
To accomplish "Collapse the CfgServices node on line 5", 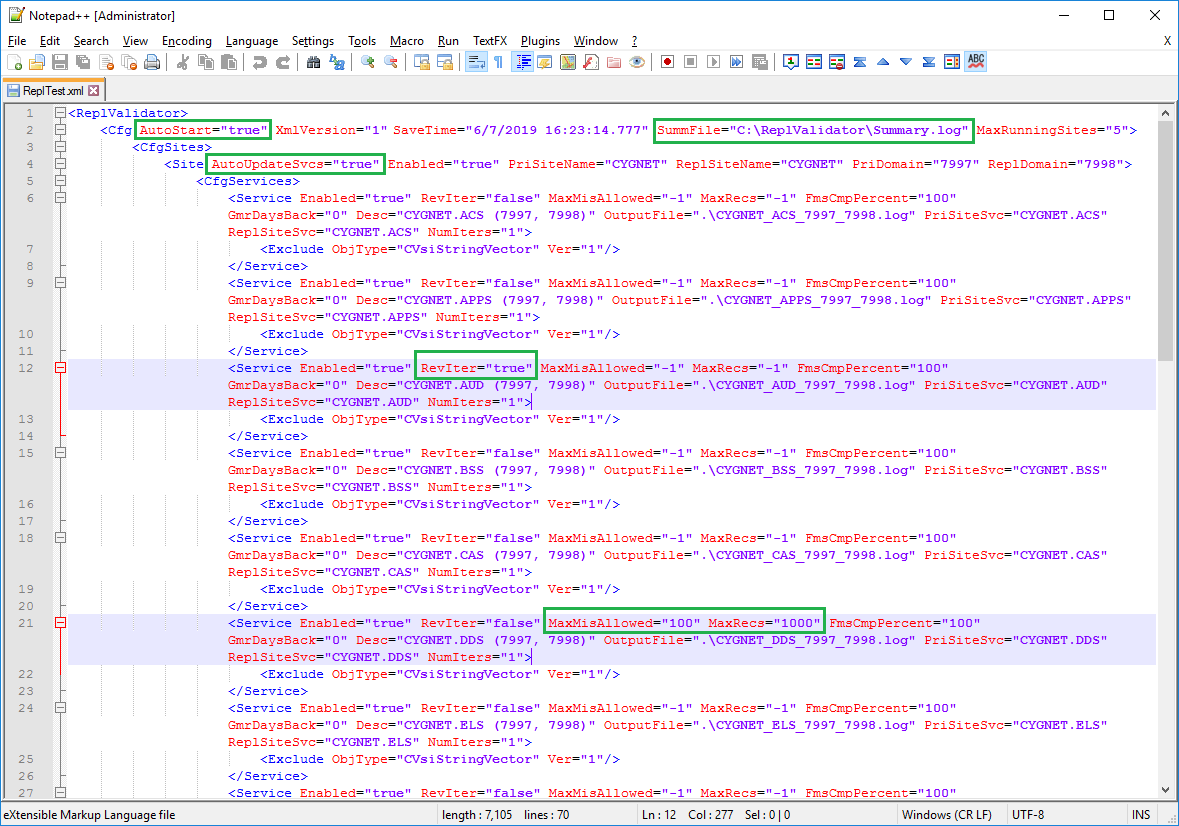I will click(60, 181).
